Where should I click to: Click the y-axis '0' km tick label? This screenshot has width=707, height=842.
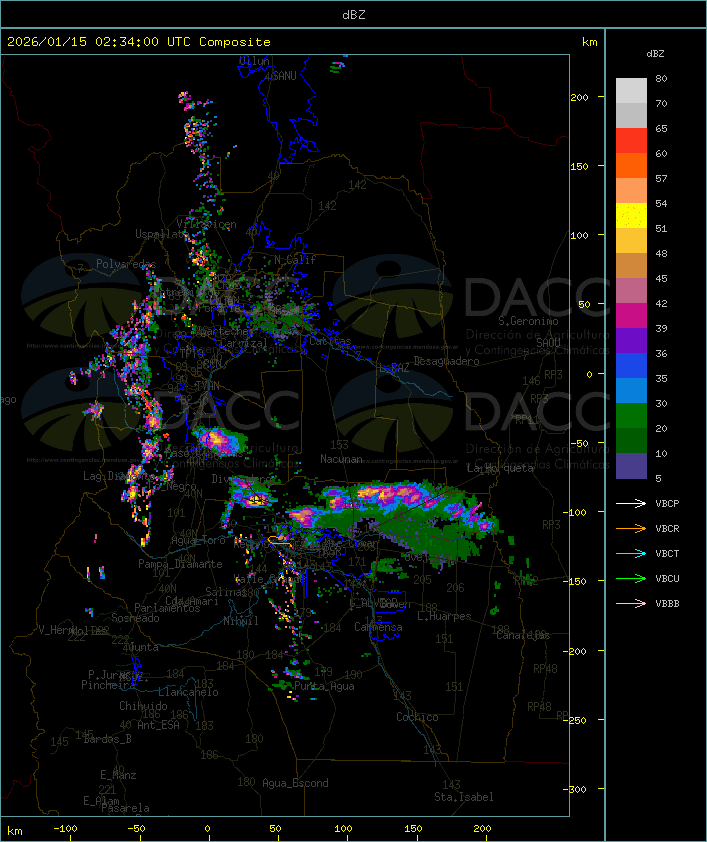click(589, 374)
